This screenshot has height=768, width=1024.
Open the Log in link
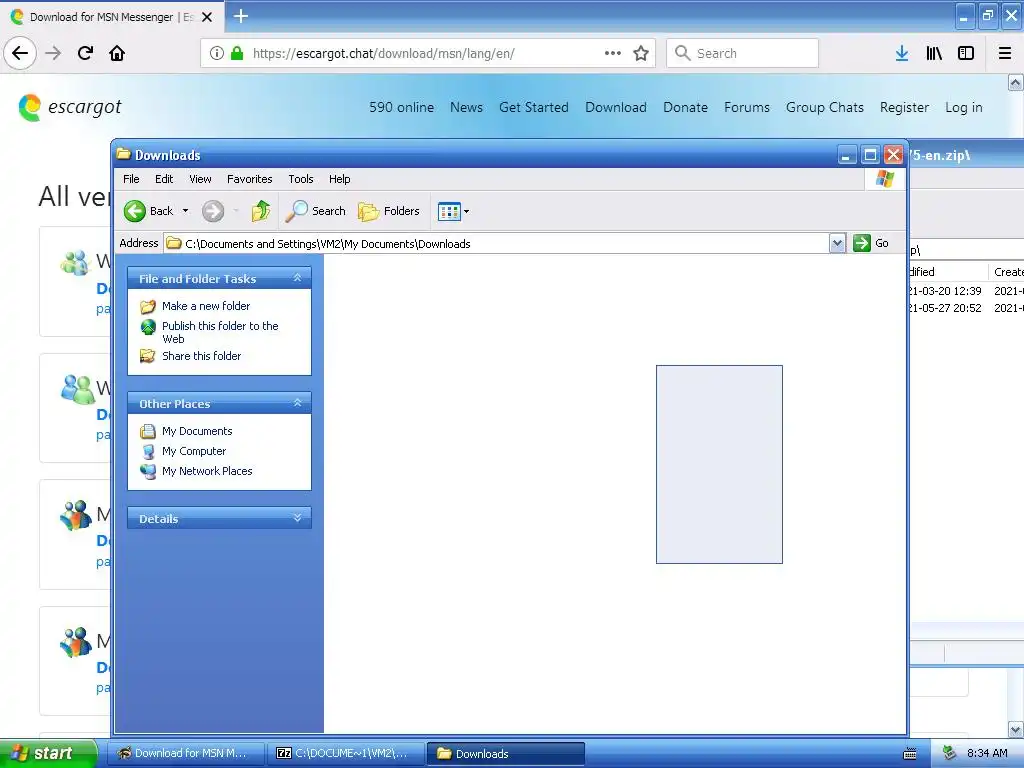point(963,107)
